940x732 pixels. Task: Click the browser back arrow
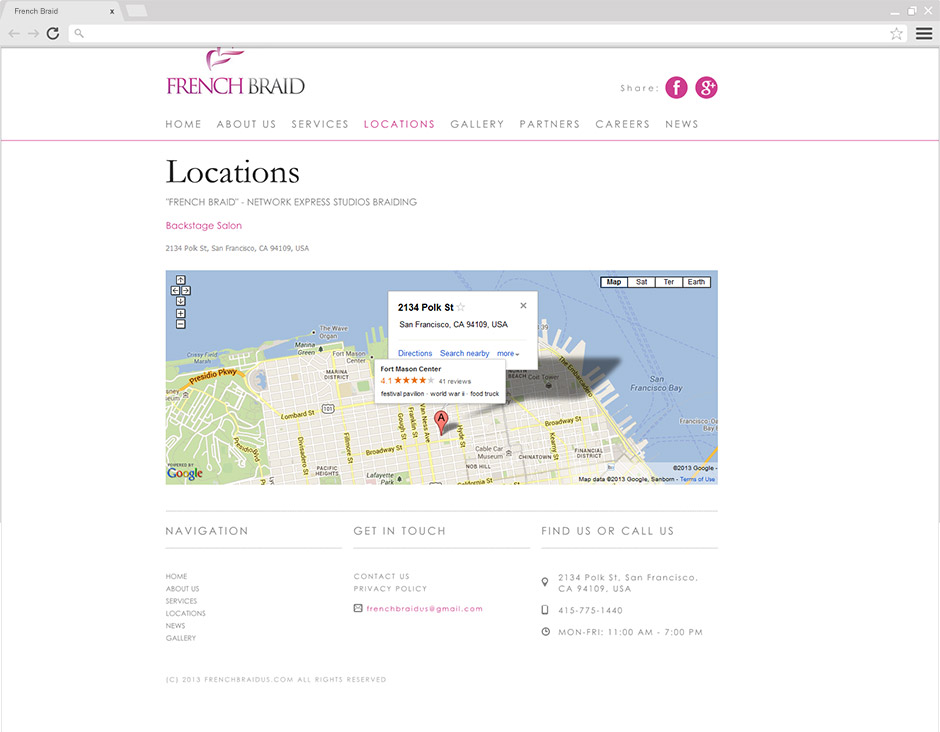[x=14, y=34]
